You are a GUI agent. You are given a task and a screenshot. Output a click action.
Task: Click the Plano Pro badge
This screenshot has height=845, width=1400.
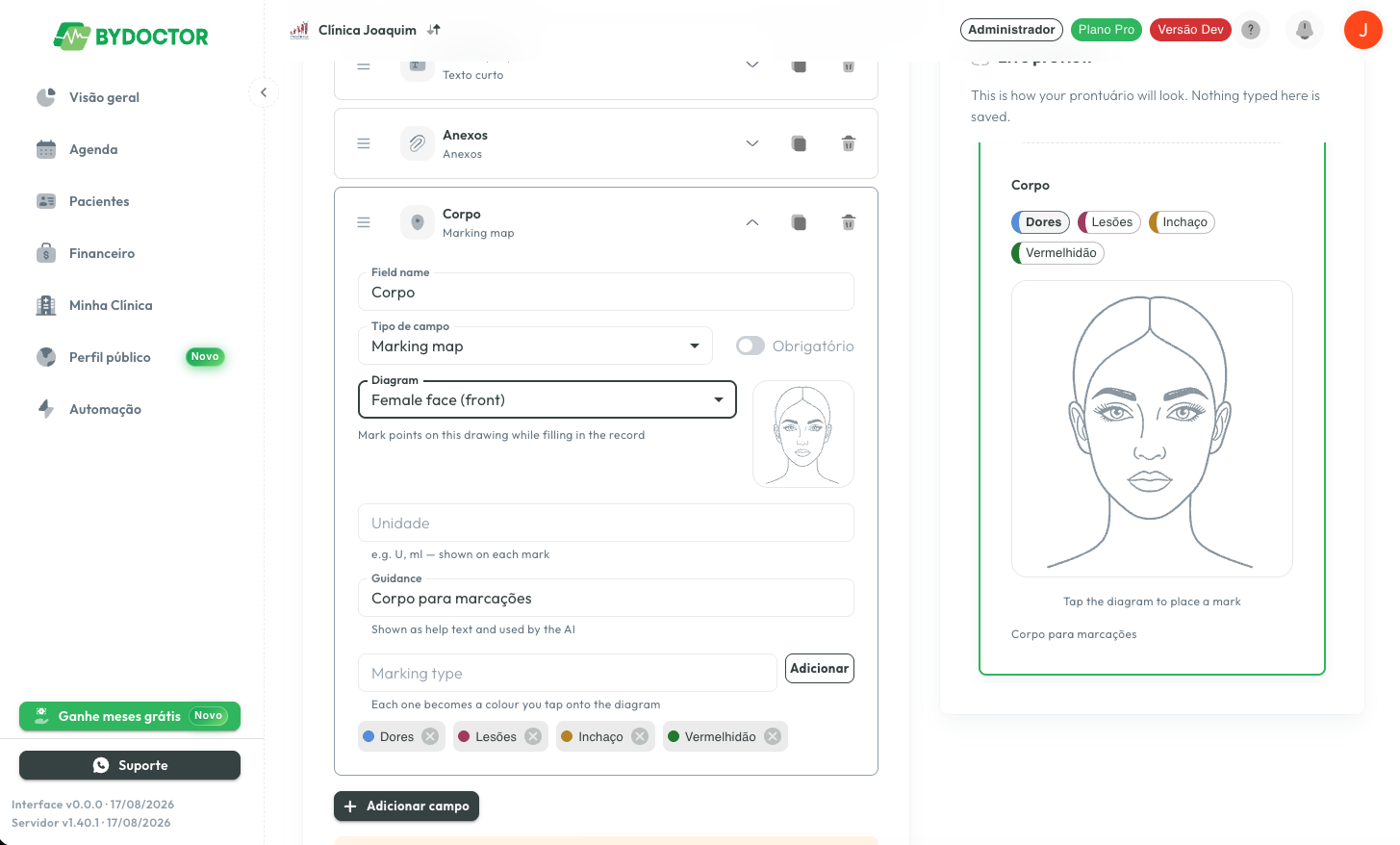[1107, 30]
